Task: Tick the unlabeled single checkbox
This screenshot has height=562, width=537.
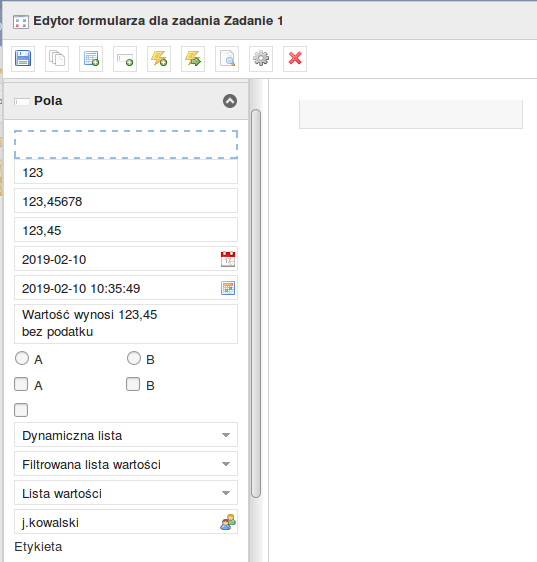Action: pos(21,410)
